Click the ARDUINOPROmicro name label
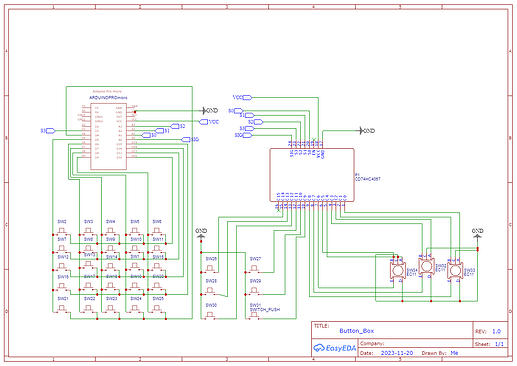517x366 pixels. (108, 98)
